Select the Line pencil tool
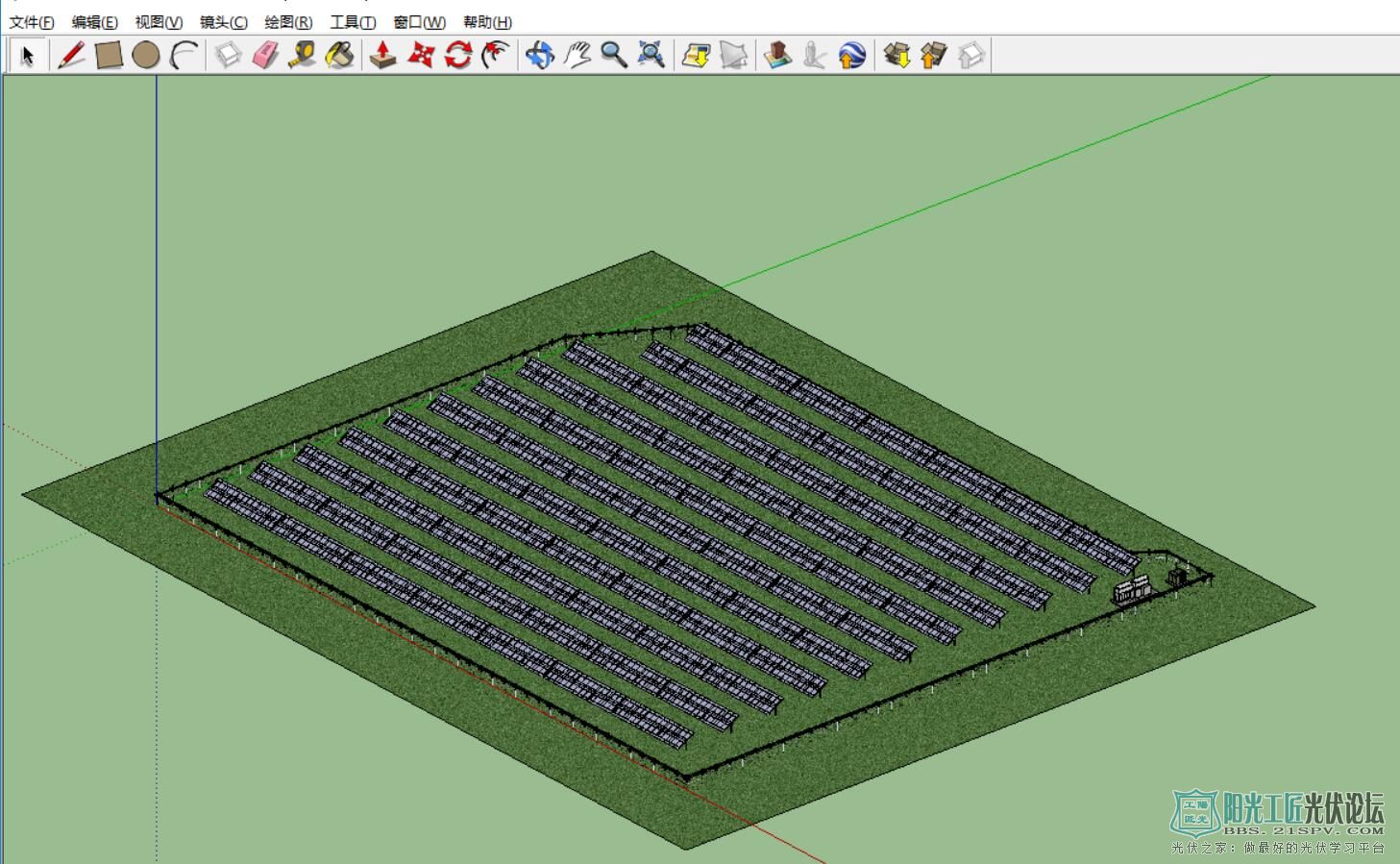 [71, 56]
